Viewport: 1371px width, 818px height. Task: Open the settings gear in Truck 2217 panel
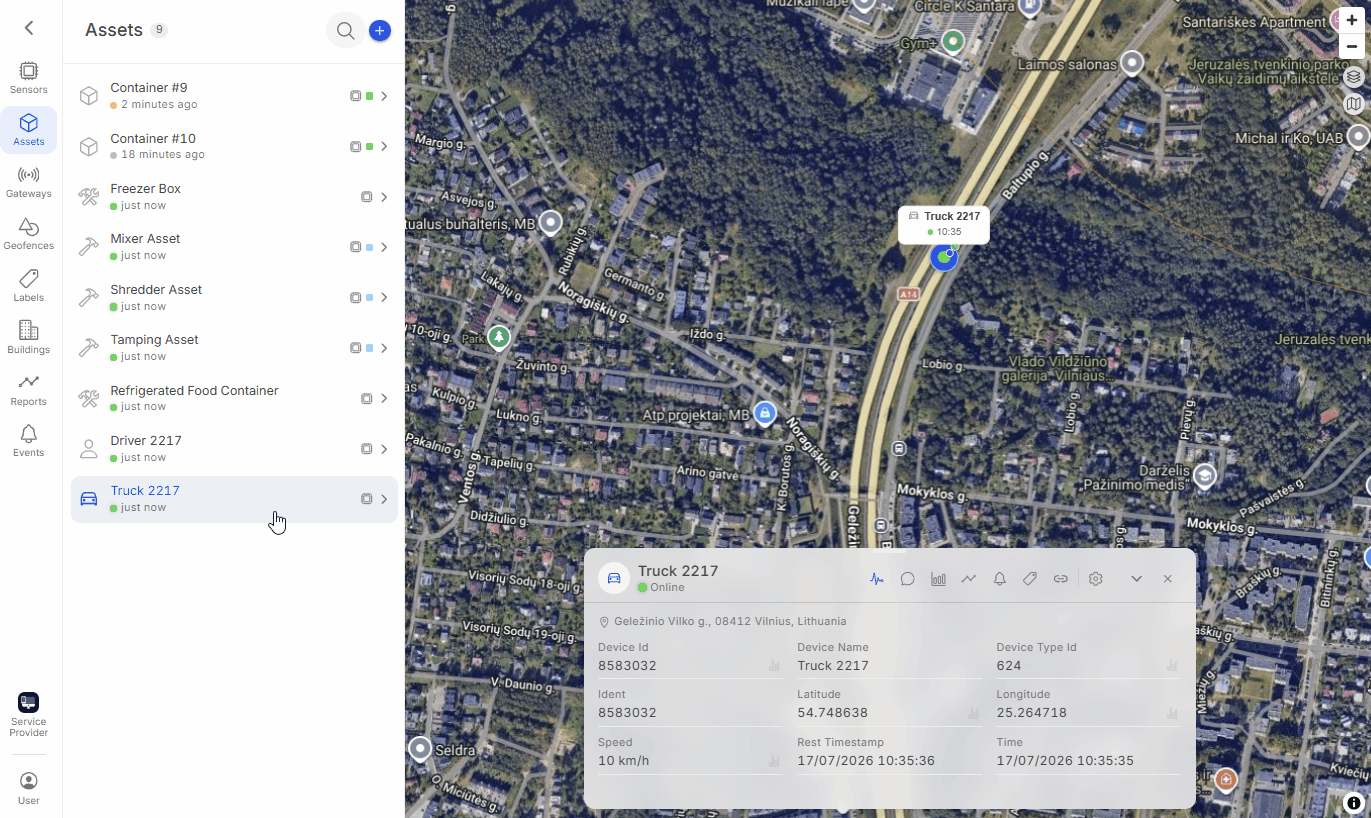[1095, 579]
